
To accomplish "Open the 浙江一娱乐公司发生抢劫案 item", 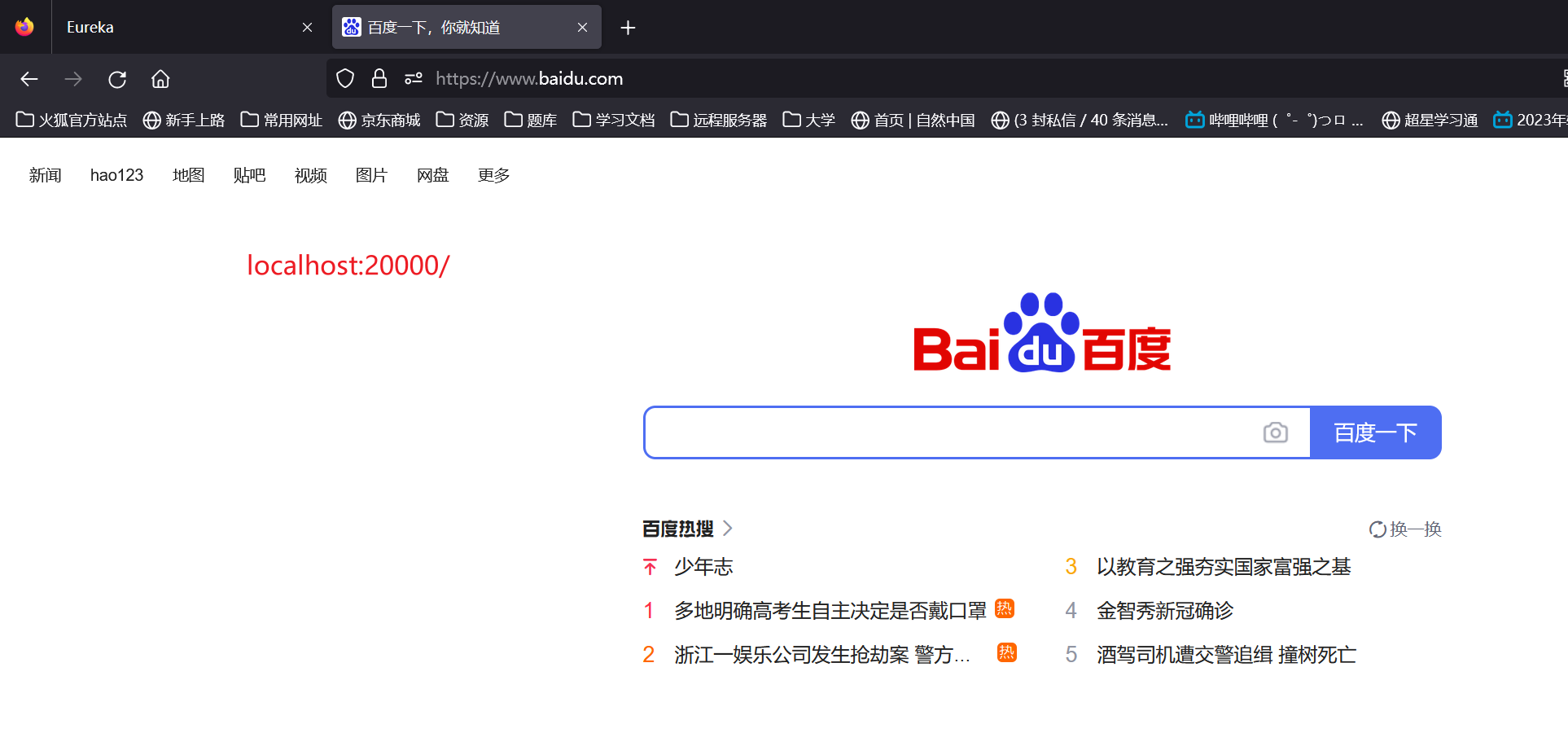I will pos(822,655).
